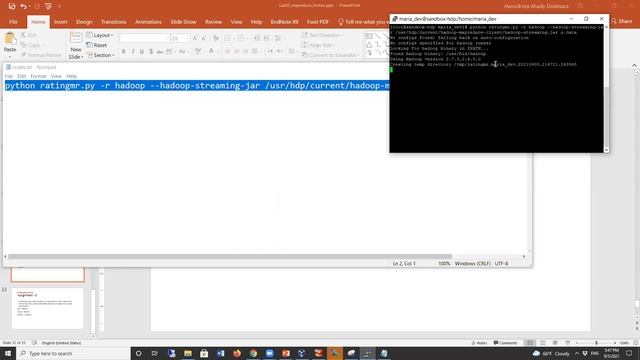Screen dimensions: 640x360
Task: Open Firefox from the taskbar
Action: tap(237, 353)
